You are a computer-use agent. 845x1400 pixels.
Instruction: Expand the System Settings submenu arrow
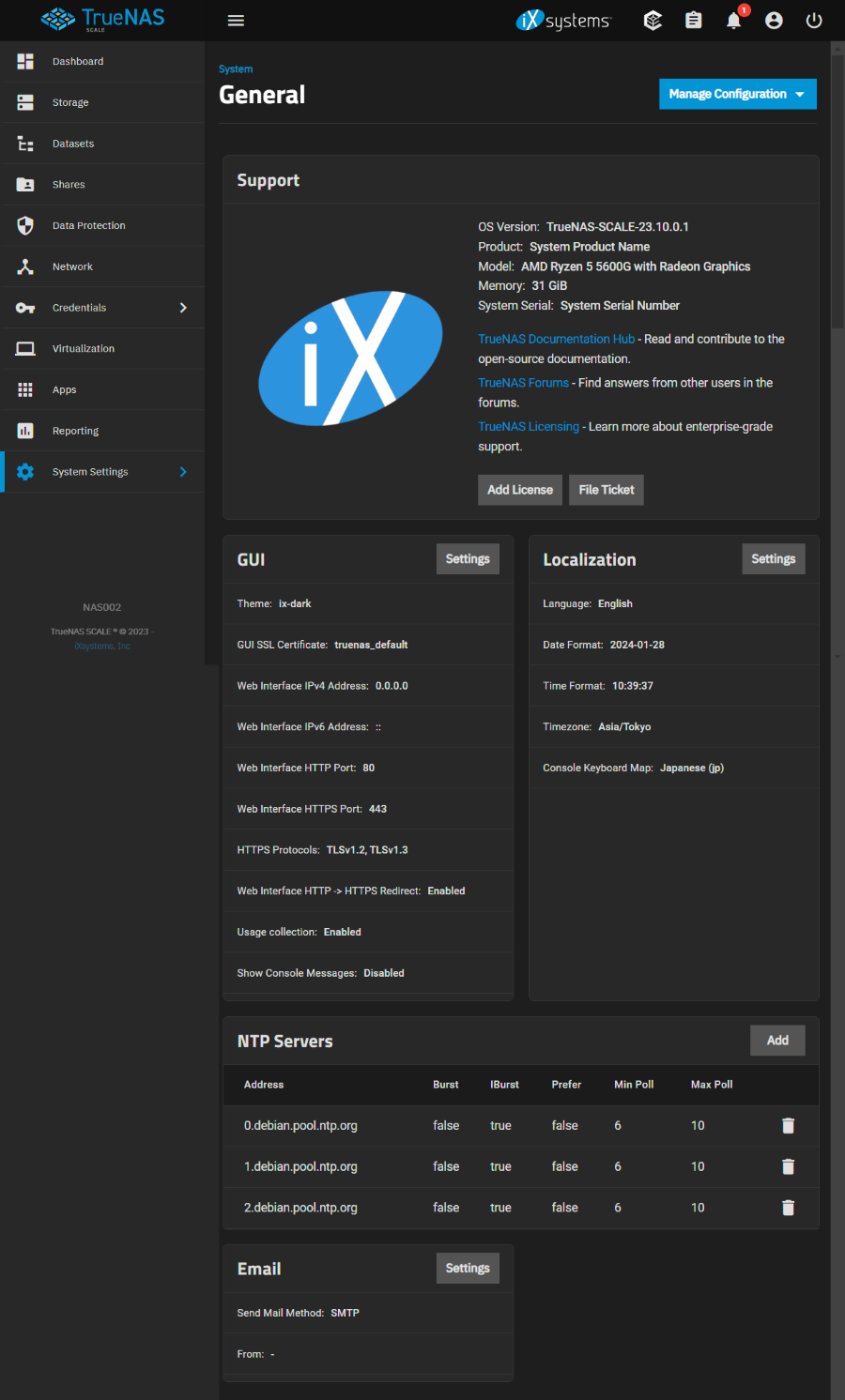pos(183,472)
